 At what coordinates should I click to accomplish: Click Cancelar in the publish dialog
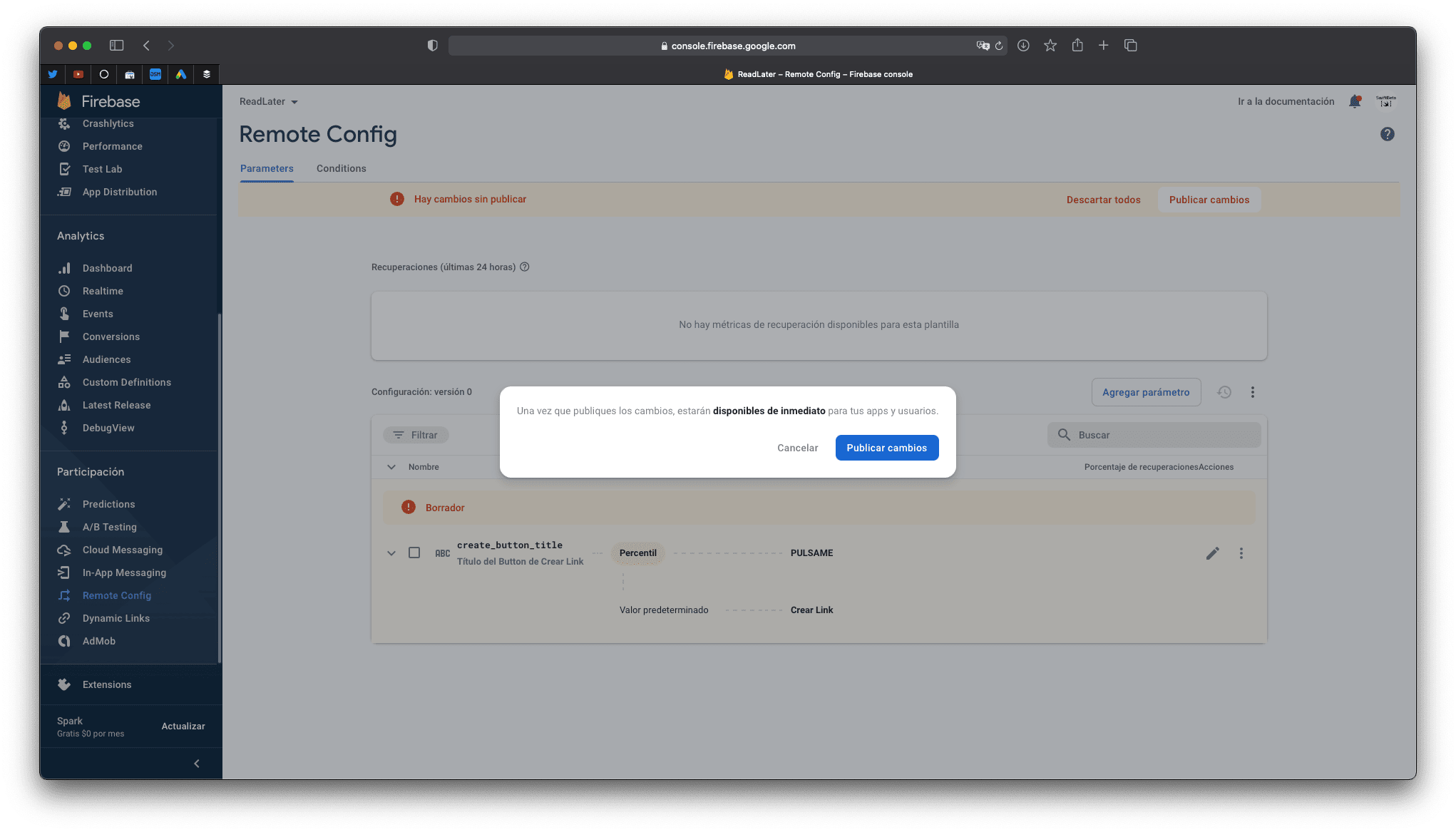pyautogui.click(x=797, y=448)
